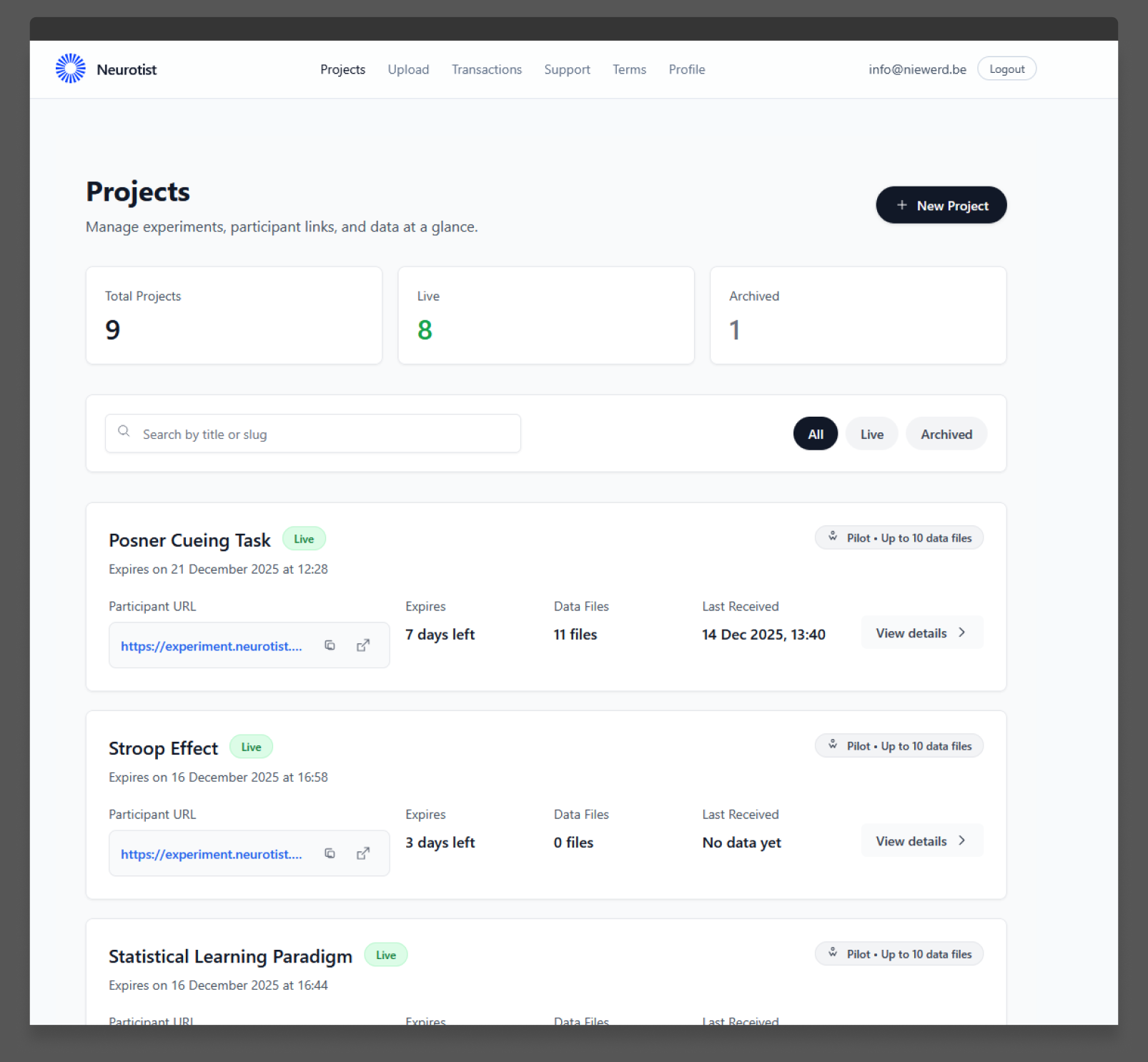The image size is (1148, 1062).
Task: Click the magnifier icon in the search bar
Action: pyautogui.click(x=124, y=432)
